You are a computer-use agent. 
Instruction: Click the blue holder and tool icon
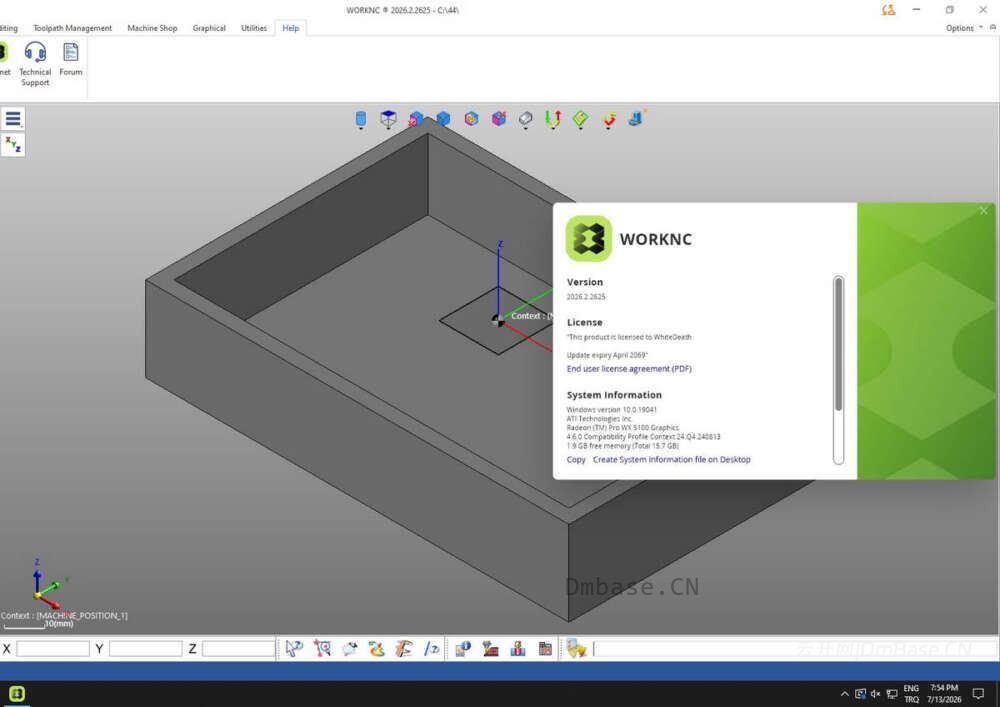pos(518,649)
